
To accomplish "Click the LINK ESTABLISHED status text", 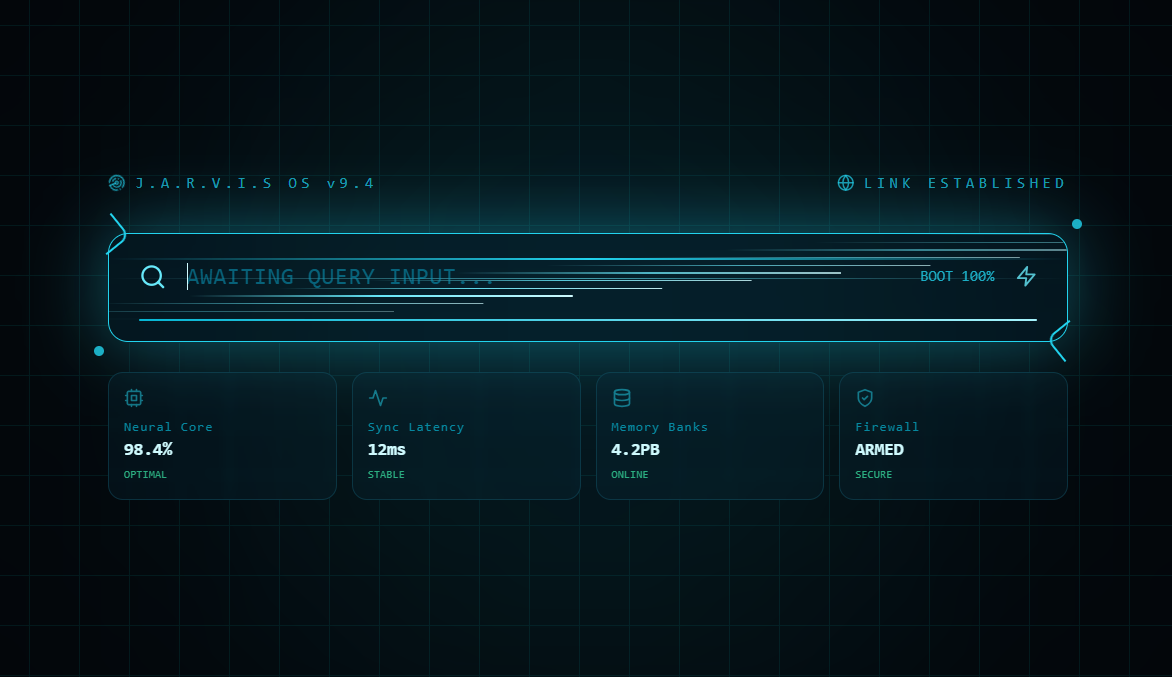I will tap(965, 183).
